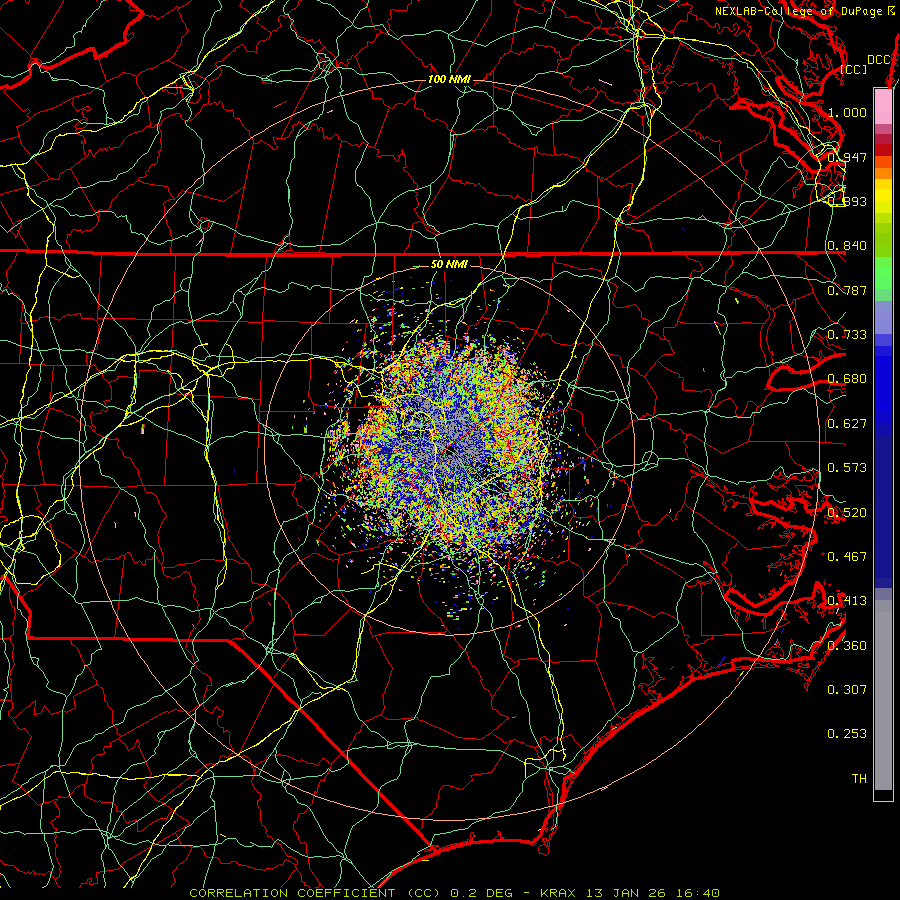Click the 0.307 color scale value
This screenshot has width=900, height=900.
tap(847, 690)
